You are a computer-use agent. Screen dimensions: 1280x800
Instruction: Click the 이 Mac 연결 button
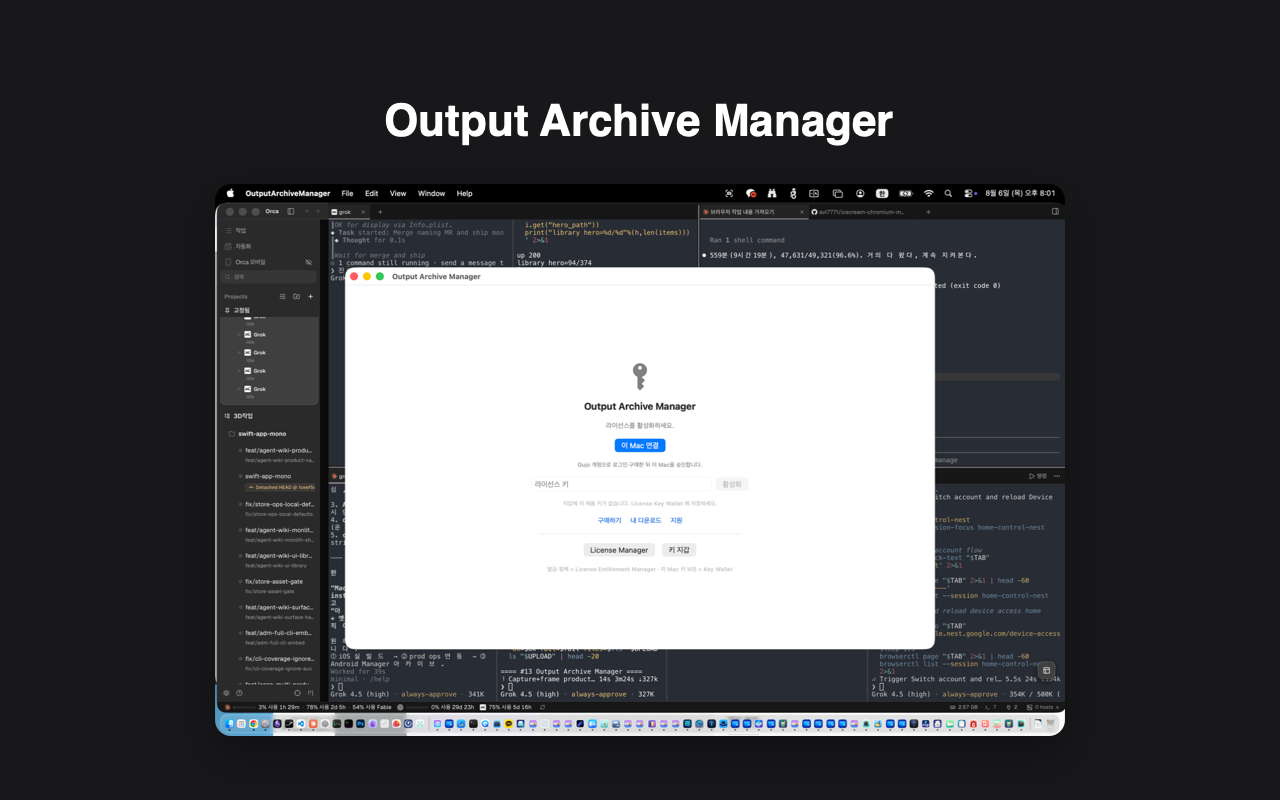(639, 445)
